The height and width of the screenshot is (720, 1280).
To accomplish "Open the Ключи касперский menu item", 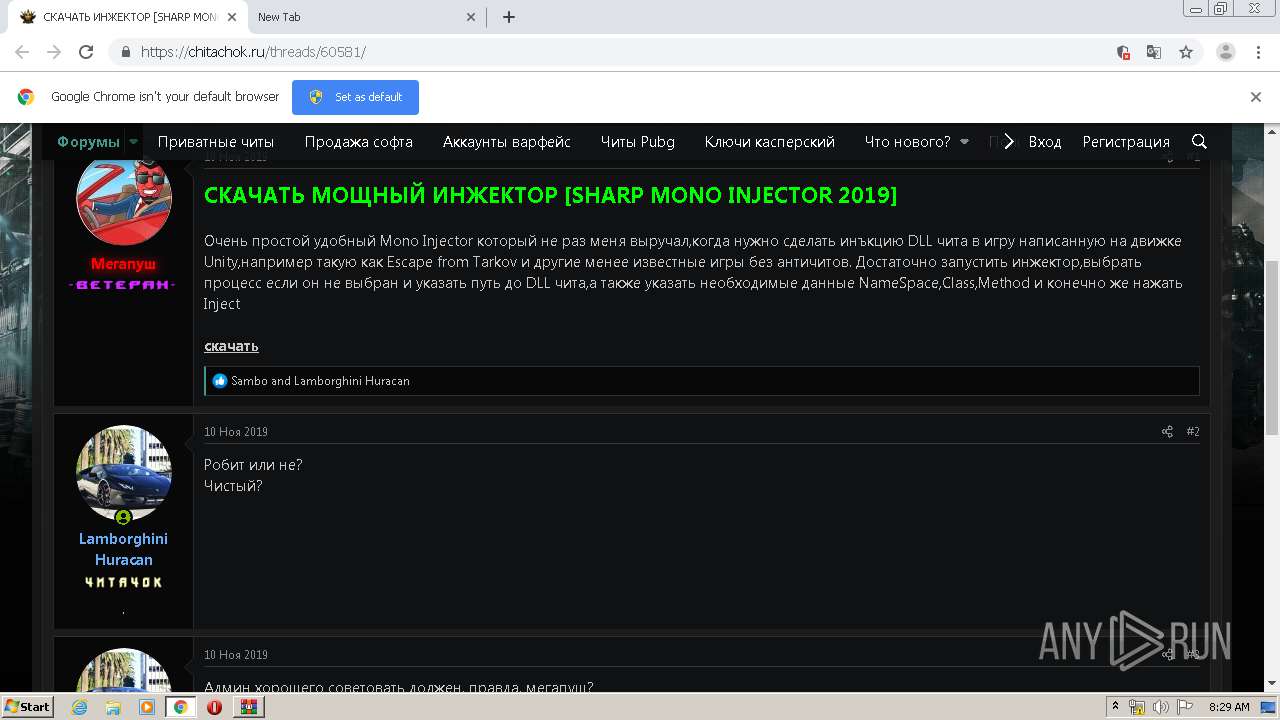I will [770, 142].
